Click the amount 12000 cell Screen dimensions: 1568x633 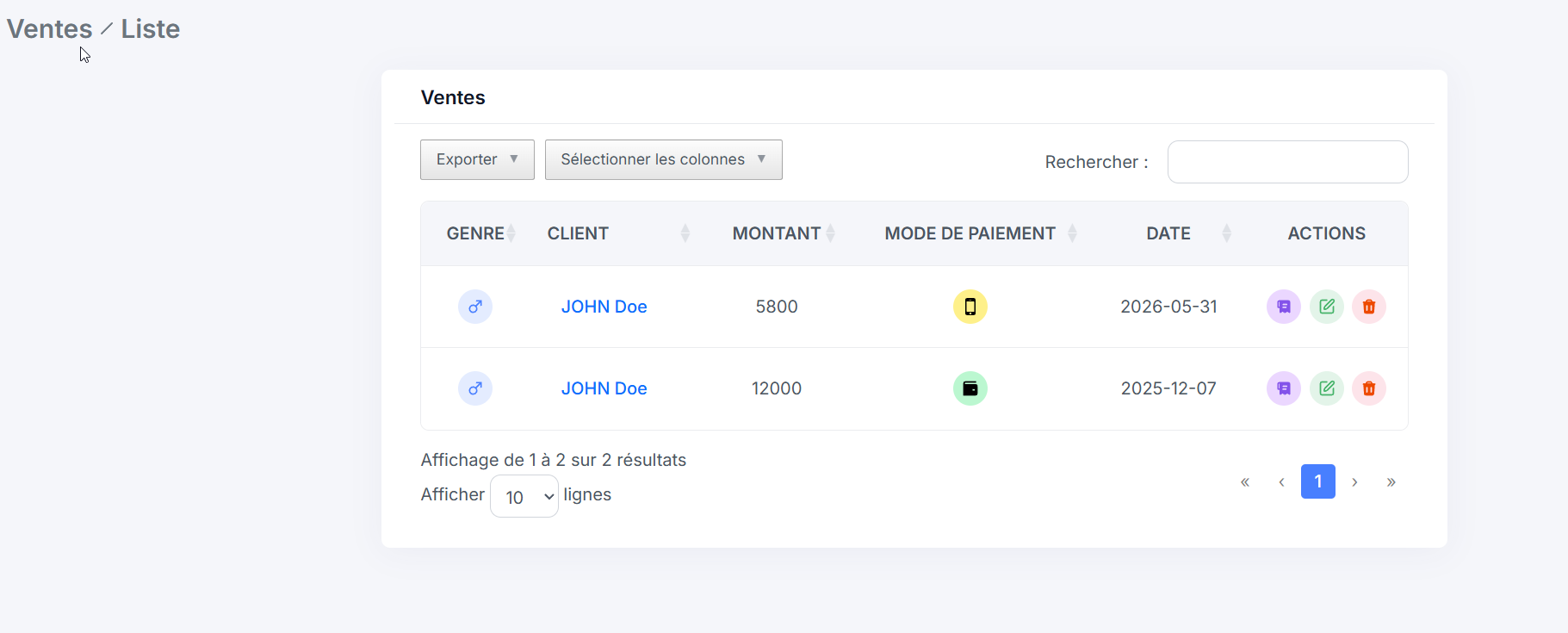pyautogui.click(x=777, y=388)
